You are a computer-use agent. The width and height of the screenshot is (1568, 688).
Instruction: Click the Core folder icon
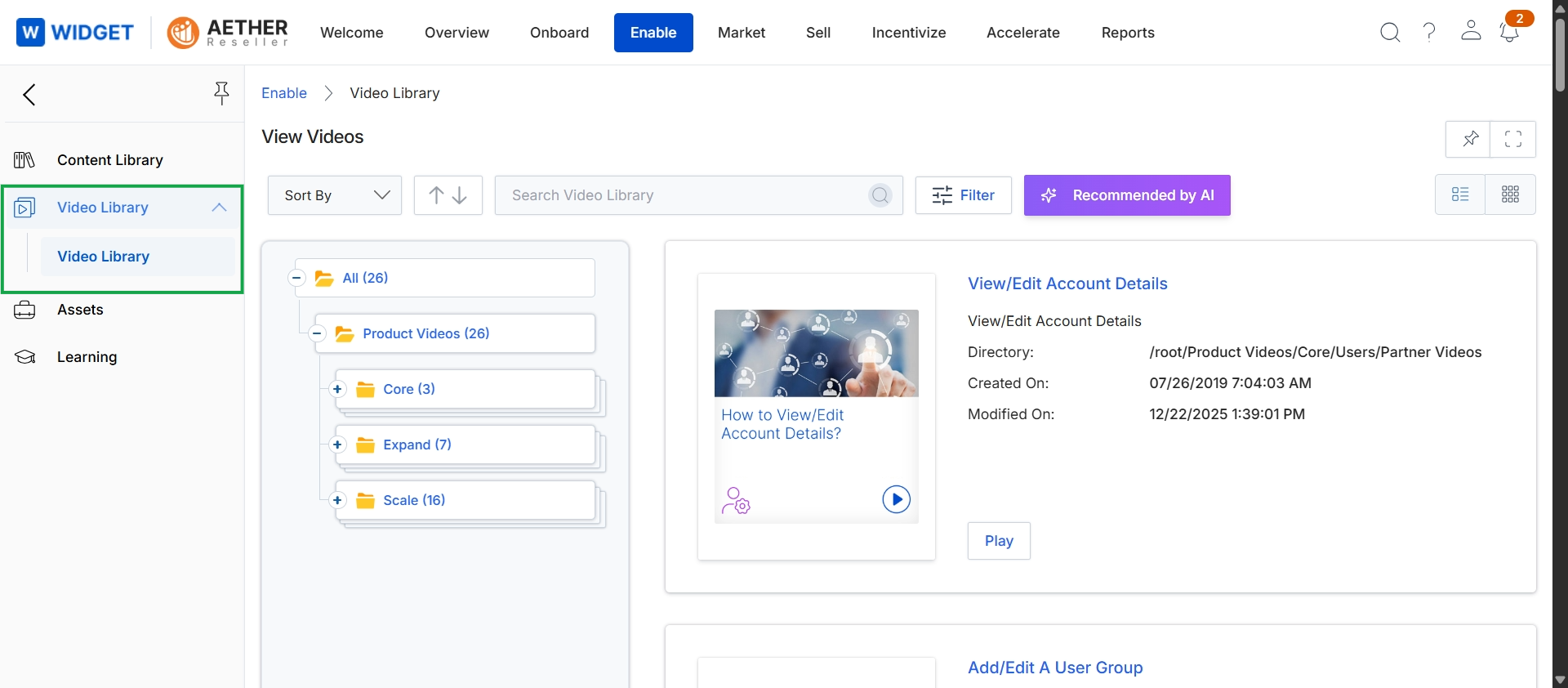point(365,390)
